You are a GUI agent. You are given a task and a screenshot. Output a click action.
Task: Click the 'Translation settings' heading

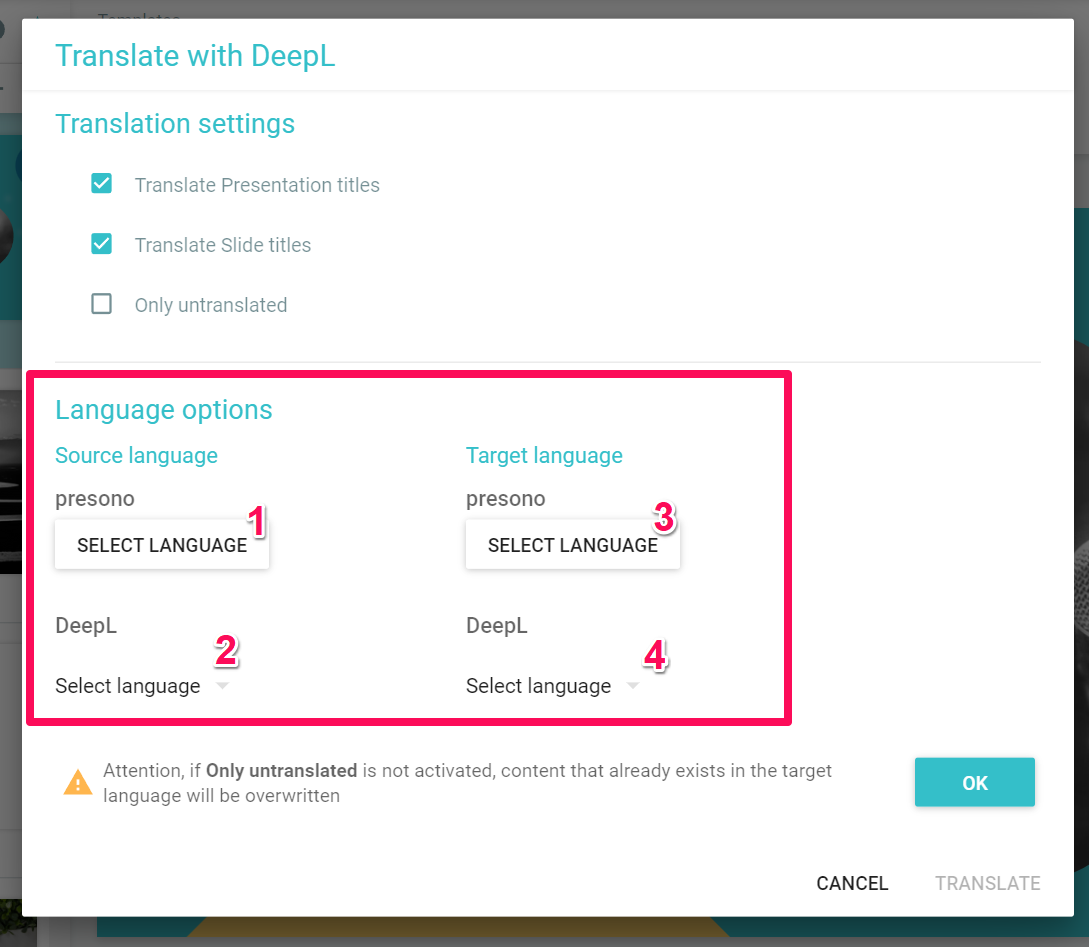click(175, 124)
